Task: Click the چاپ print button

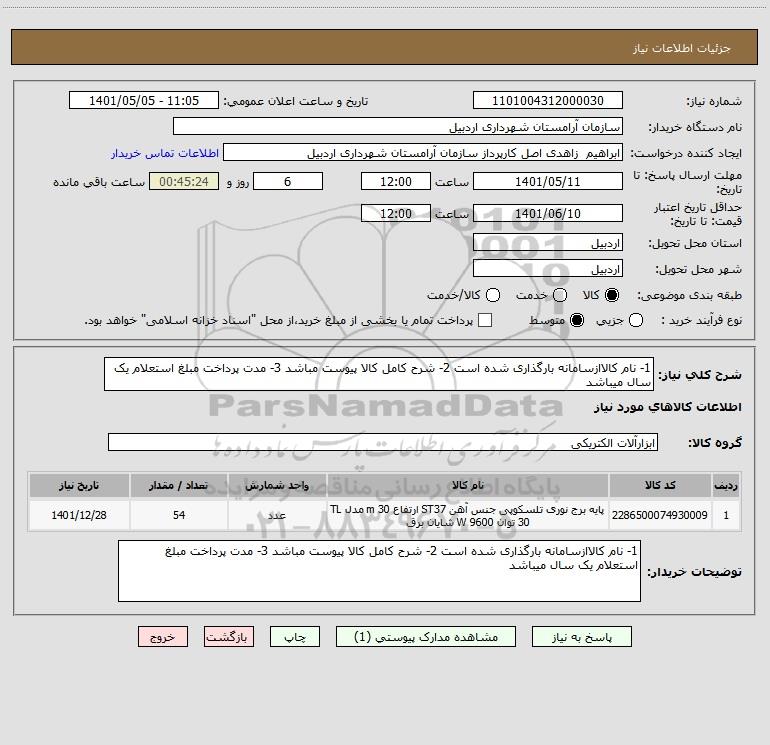Action: (295, 637)
